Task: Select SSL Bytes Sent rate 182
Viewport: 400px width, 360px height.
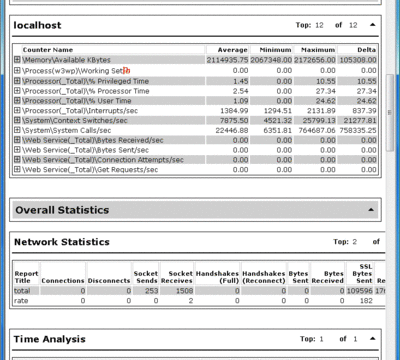Action: click(x=366, y=301)
